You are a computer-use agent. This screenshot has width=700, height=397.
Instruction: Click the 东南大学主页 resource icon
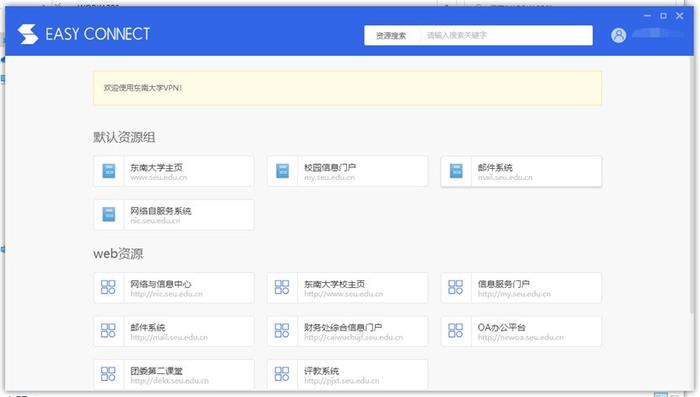click(109, 171)
